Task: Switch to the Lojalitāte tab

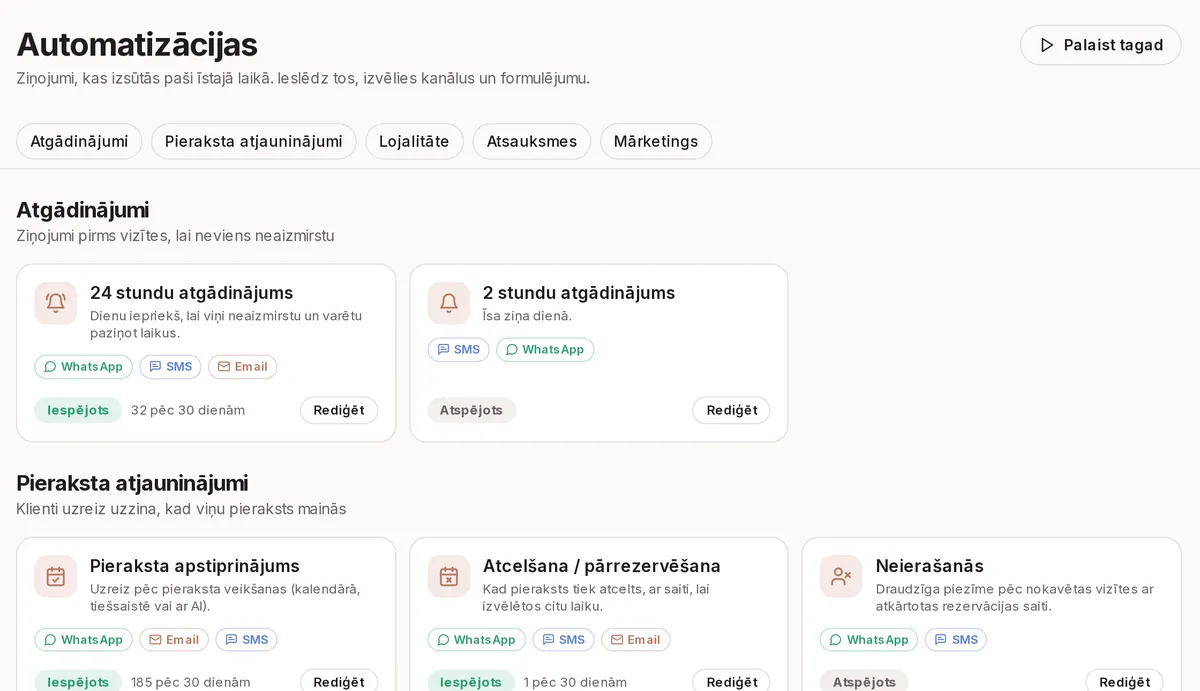Action: pyautogui.click(x=414, y=142)
